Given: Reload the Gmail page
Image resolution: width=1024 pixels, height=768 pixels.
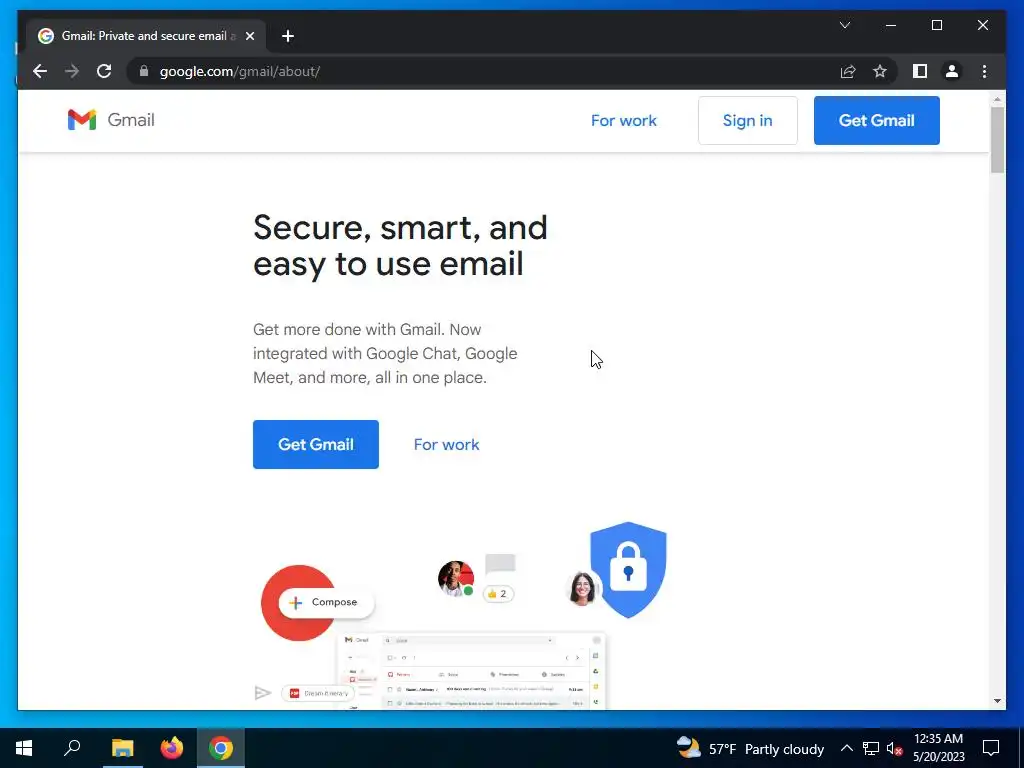Looking at the screenshot, I should tap(104, 71).
